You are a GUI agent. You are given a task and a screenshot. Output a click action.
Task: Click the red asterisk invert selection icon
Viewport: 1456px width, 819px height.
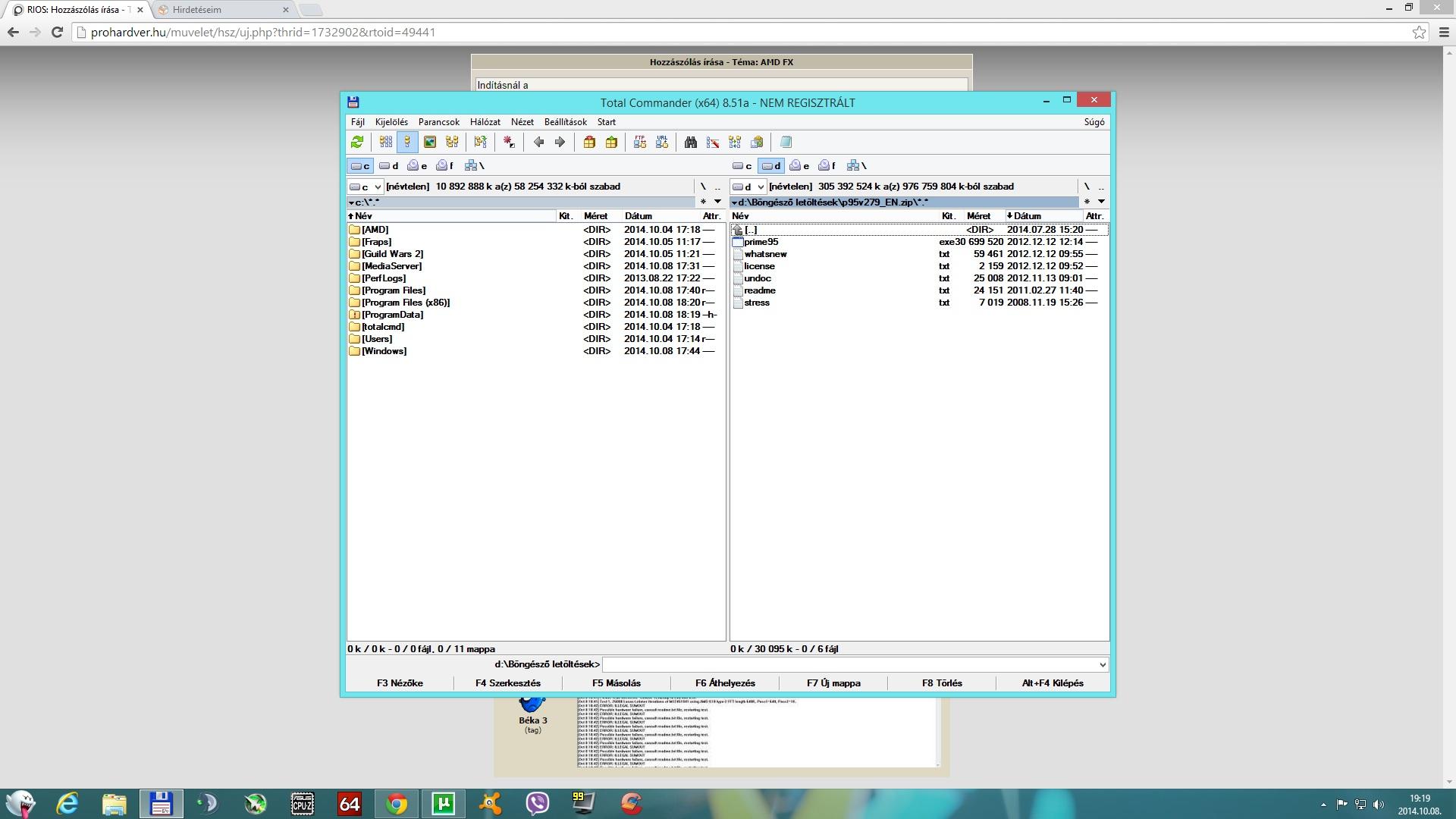click(x=509, y=142)
